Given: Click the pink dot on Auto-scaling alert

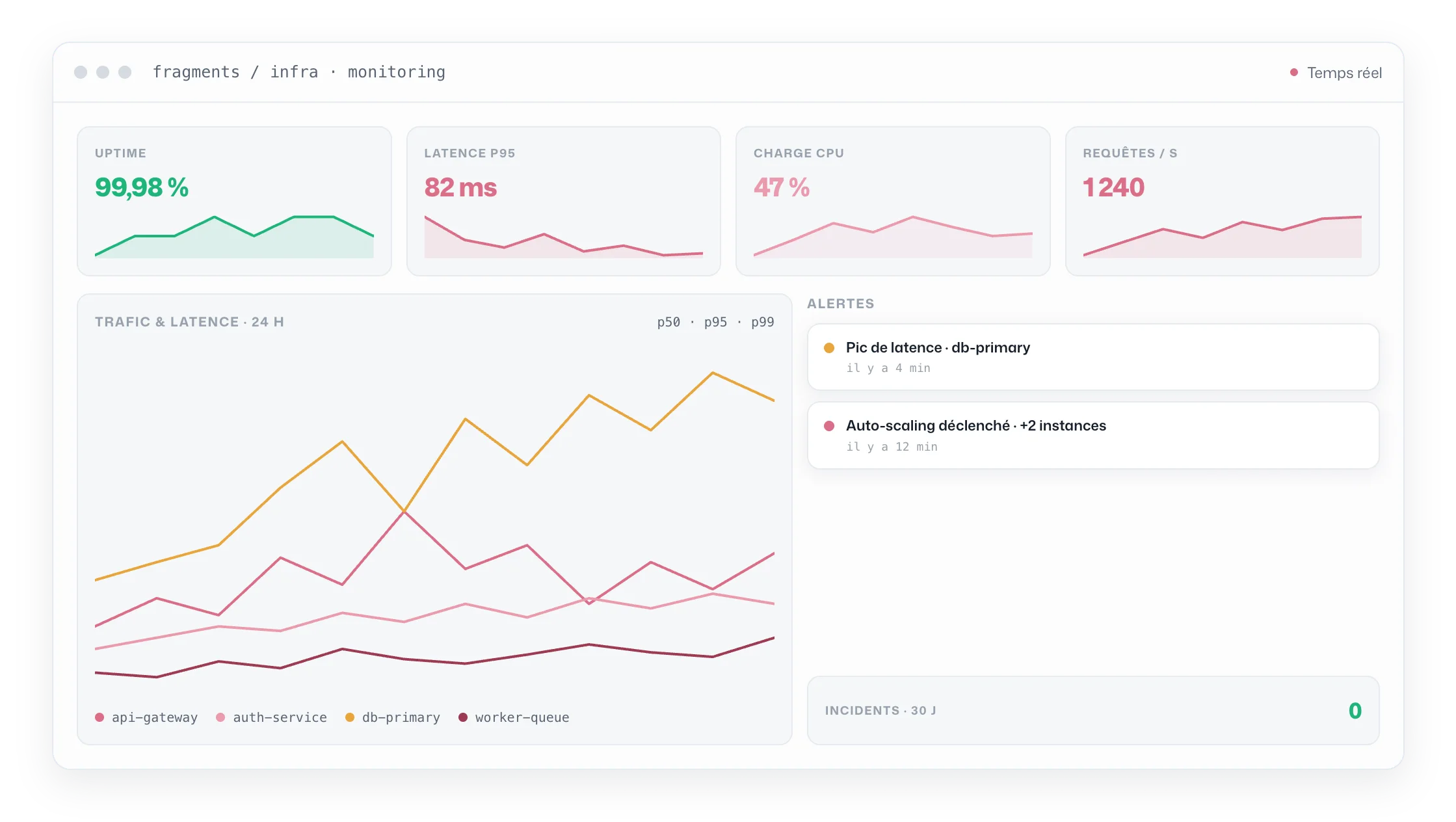Looking at the screenshot, I should [x=829, y=426].
